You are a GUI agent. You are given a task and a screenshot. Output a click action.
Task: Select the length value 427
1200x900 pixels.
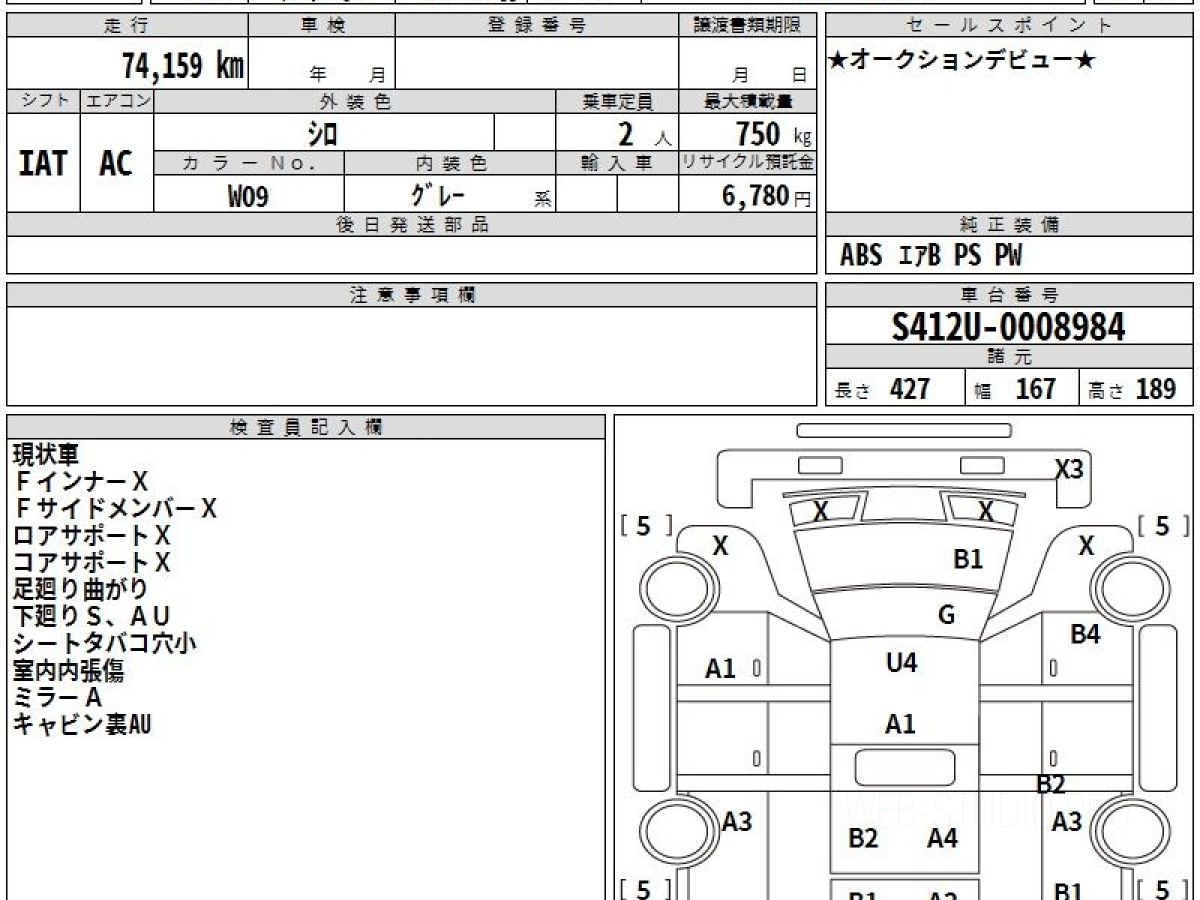[x=910, y=389]
